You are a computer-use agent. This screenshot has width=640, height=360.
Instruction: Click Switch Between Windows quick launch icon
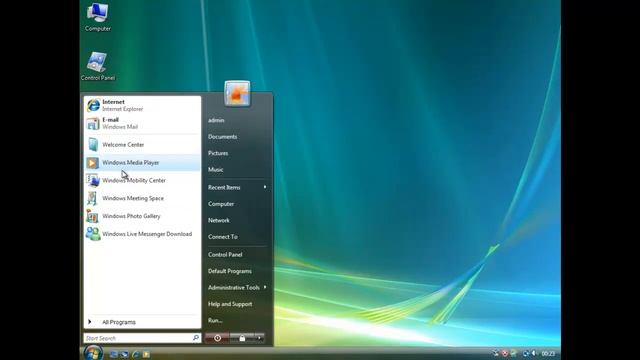click(x=124, y=354)
